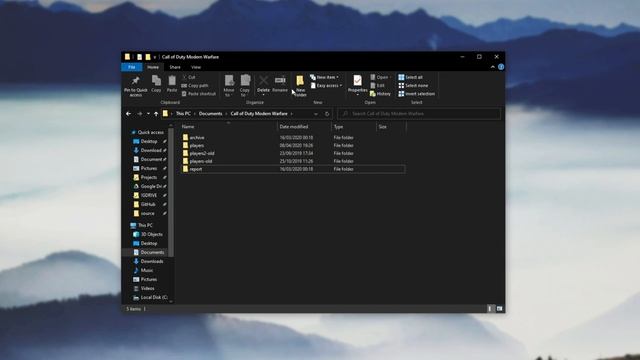Click Paste shortcut in Clipboard group
The image size is (640, 360).
[199, 93]
